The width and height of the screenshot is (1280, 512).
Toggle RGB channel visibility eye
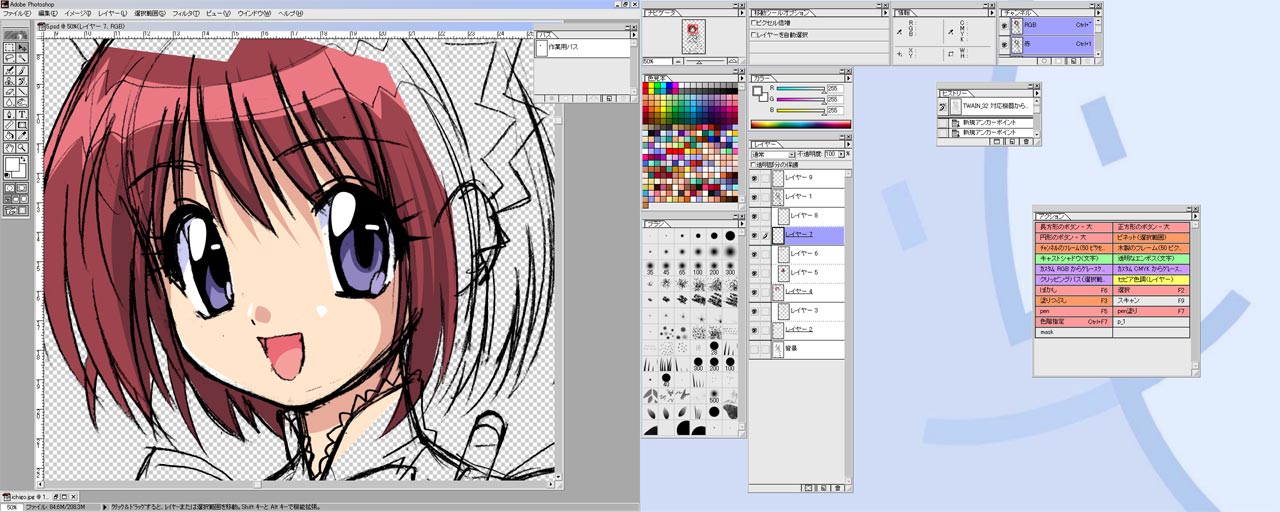(x=1004, y=25)
